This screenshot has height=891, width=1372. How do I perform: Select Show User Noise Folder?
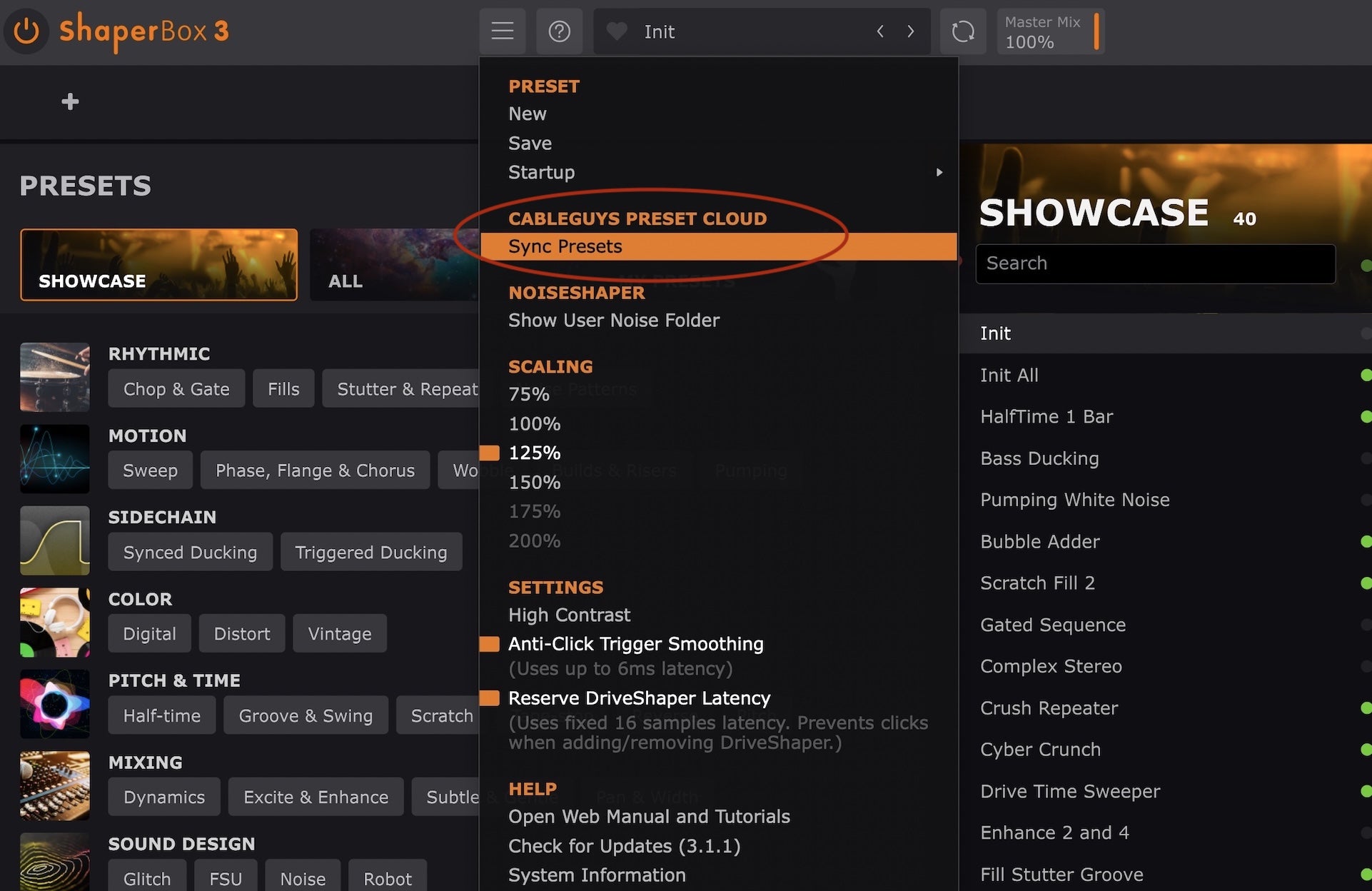[x=614, y=320]
